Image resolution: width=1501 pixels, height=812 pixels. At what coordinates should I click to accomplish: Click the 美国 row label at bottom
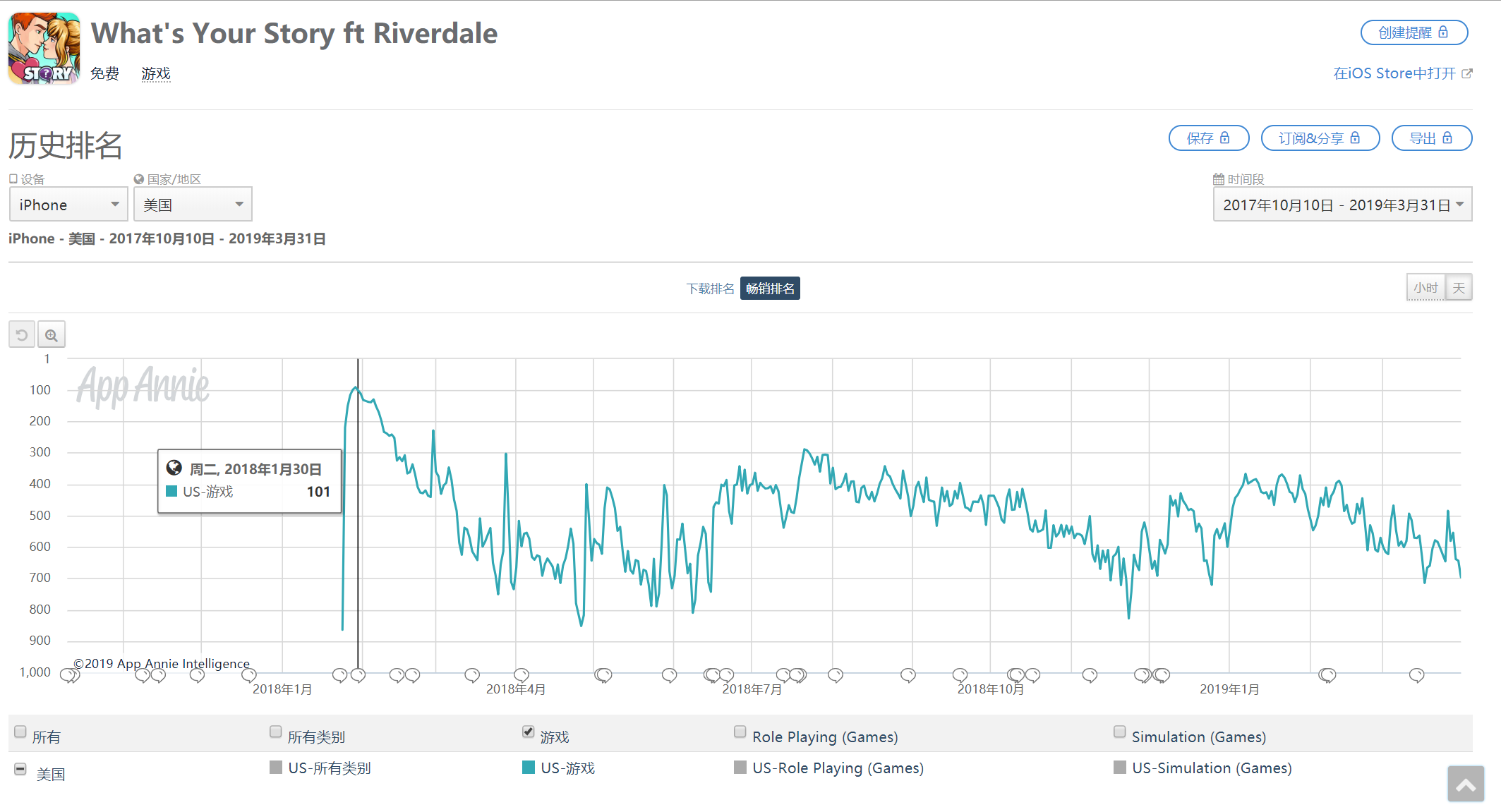click(51, 775)
